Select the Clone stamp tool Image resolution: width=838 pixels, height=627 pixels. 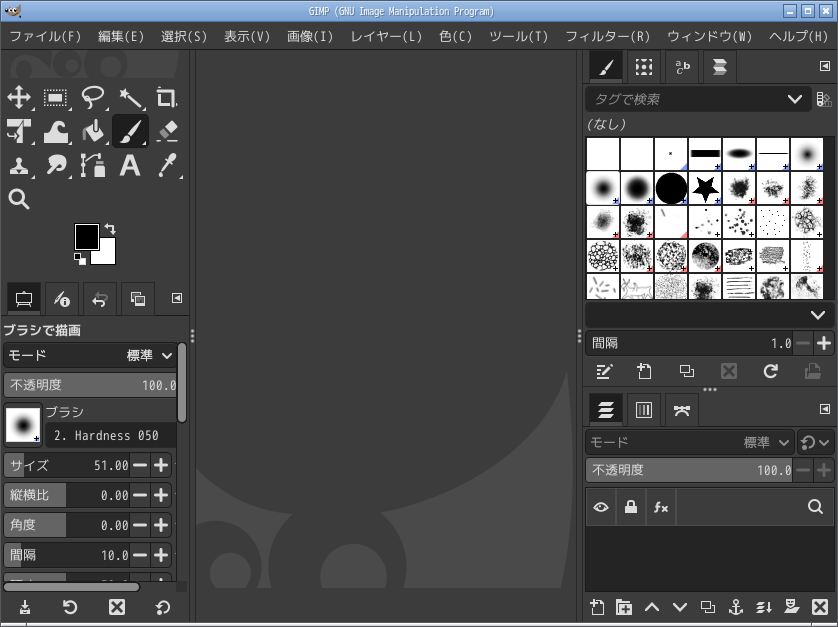[x=19, y=165]
